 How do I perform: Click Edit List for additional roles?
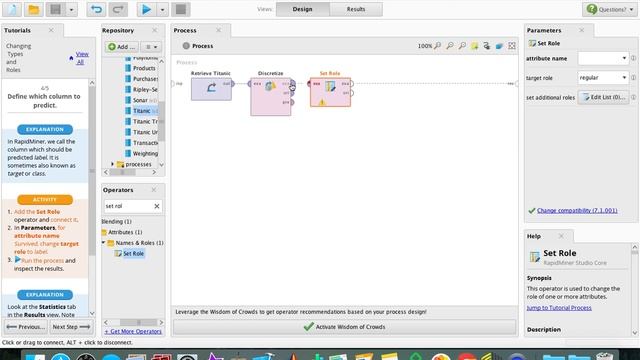coord(603,97)
